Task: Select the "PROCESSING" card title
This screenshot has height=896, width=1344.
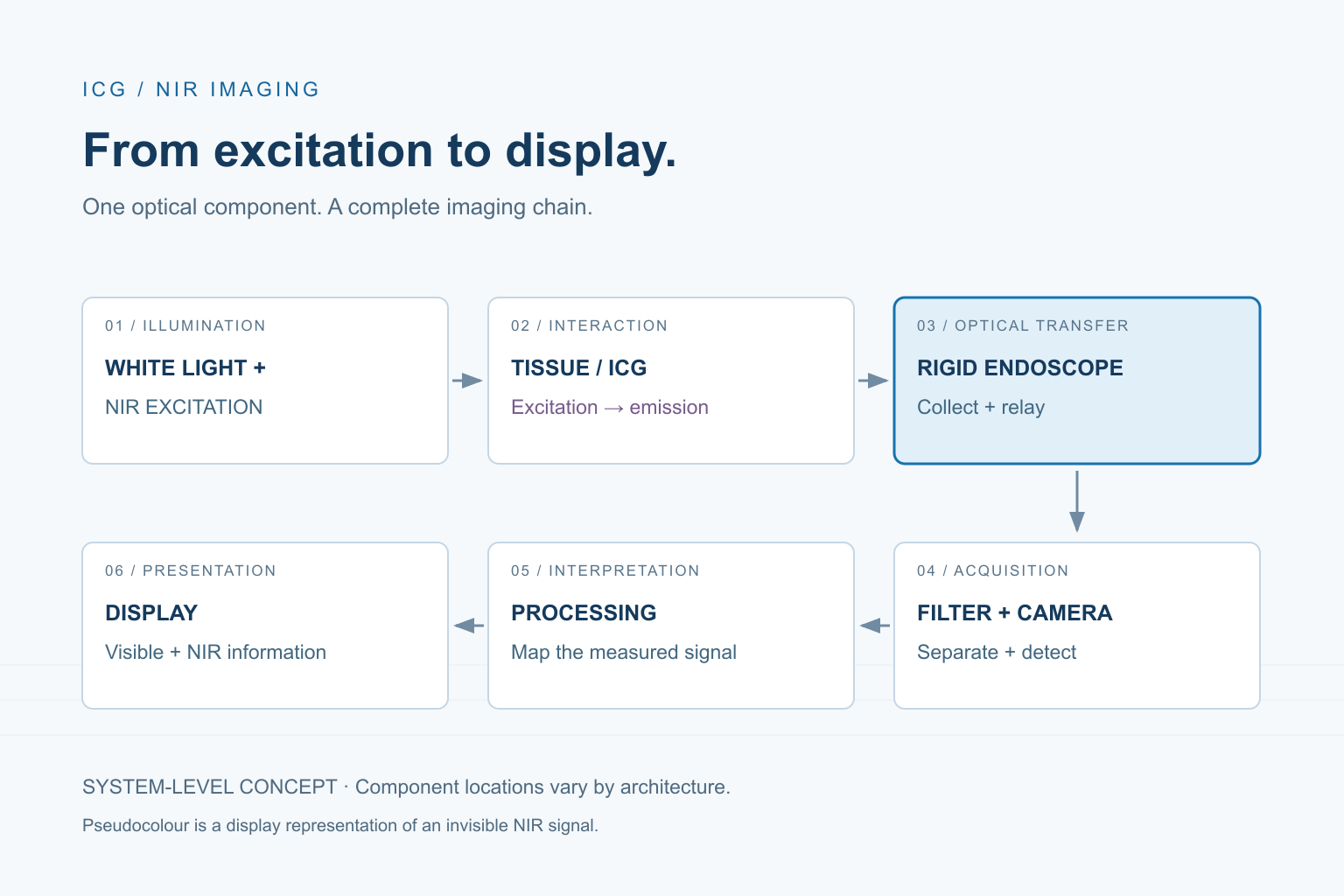Action: 584,612
